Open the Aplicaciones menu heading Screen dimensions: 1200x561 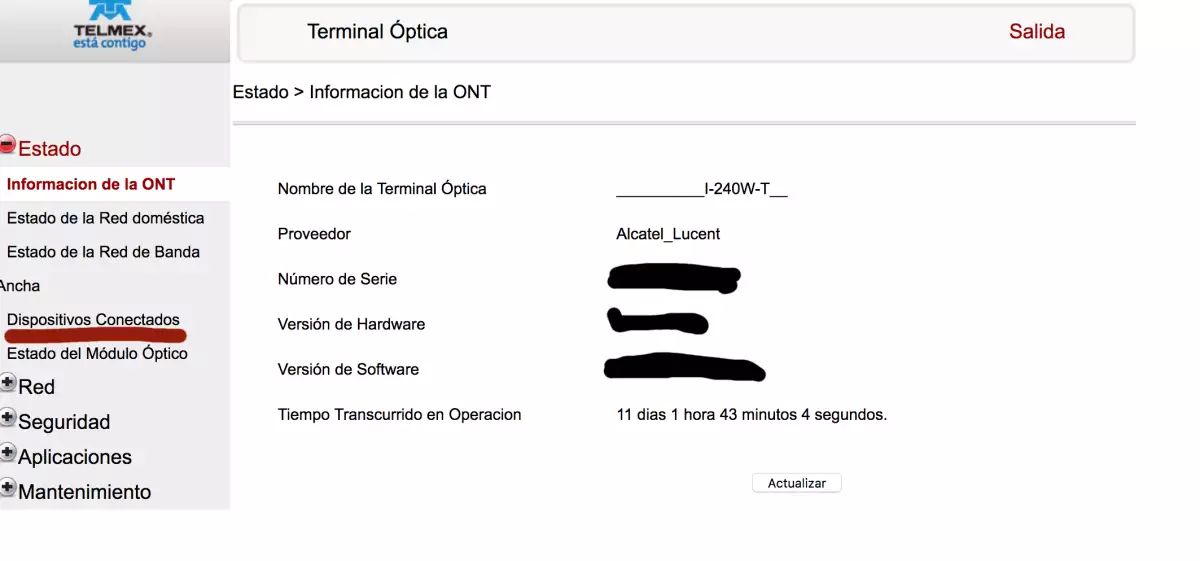(75, 457)
